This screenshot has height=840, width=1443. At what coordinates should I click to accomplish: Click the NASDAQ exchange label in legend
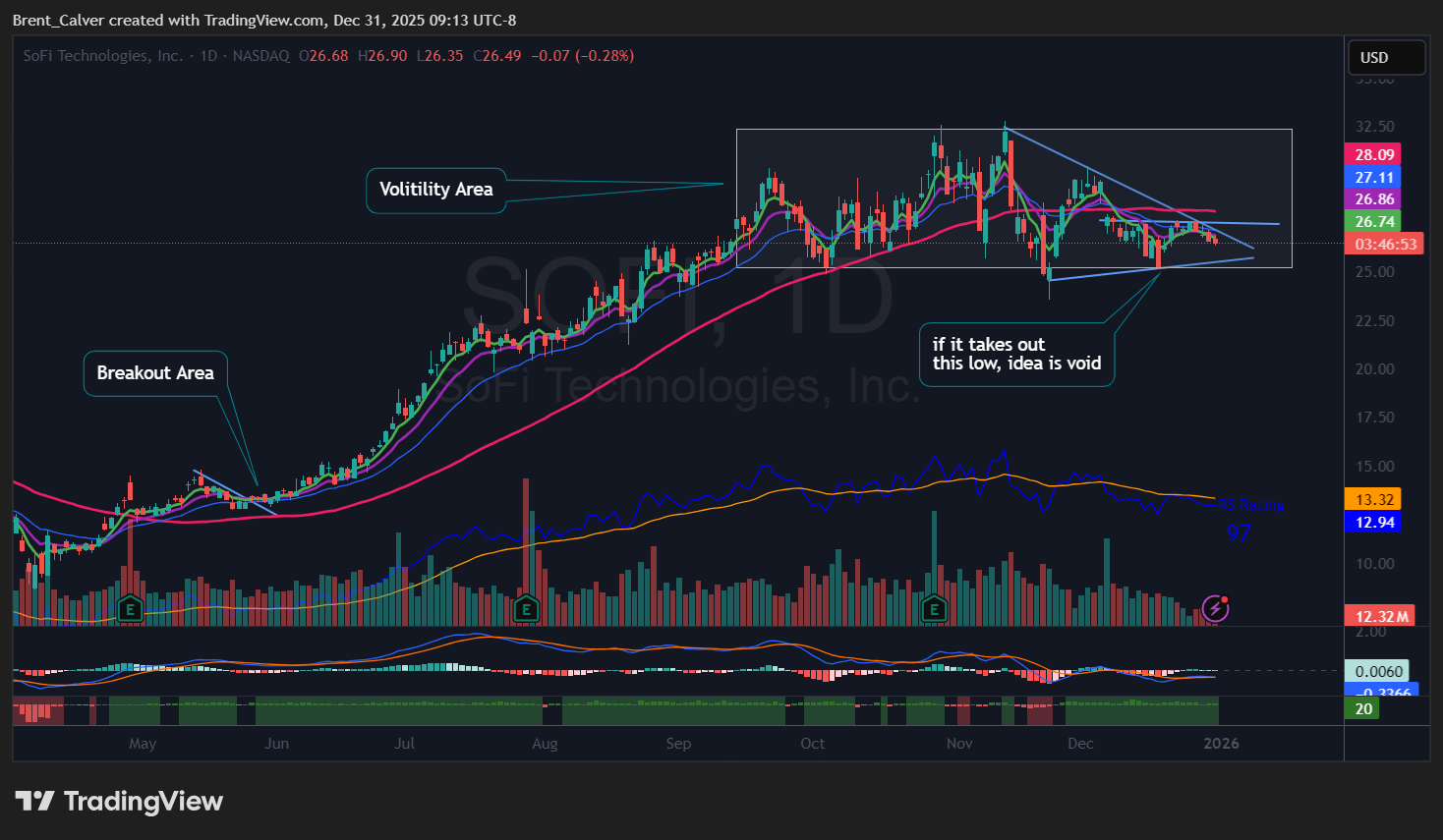coord(261,56)
